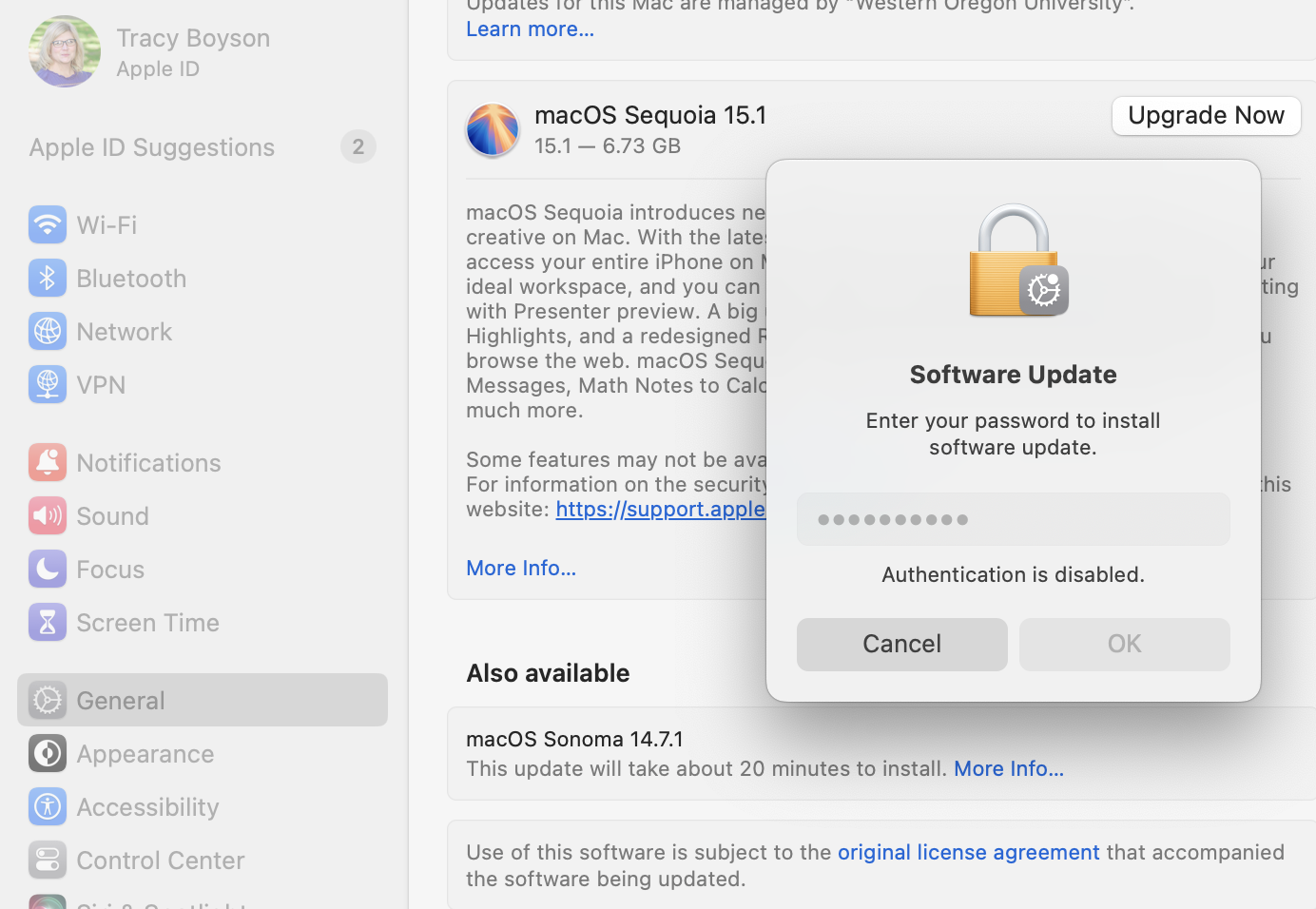Click the Network globe icon
This screenshot has width=1316, height=909.
pyautogui.click(x=48, y=331)
